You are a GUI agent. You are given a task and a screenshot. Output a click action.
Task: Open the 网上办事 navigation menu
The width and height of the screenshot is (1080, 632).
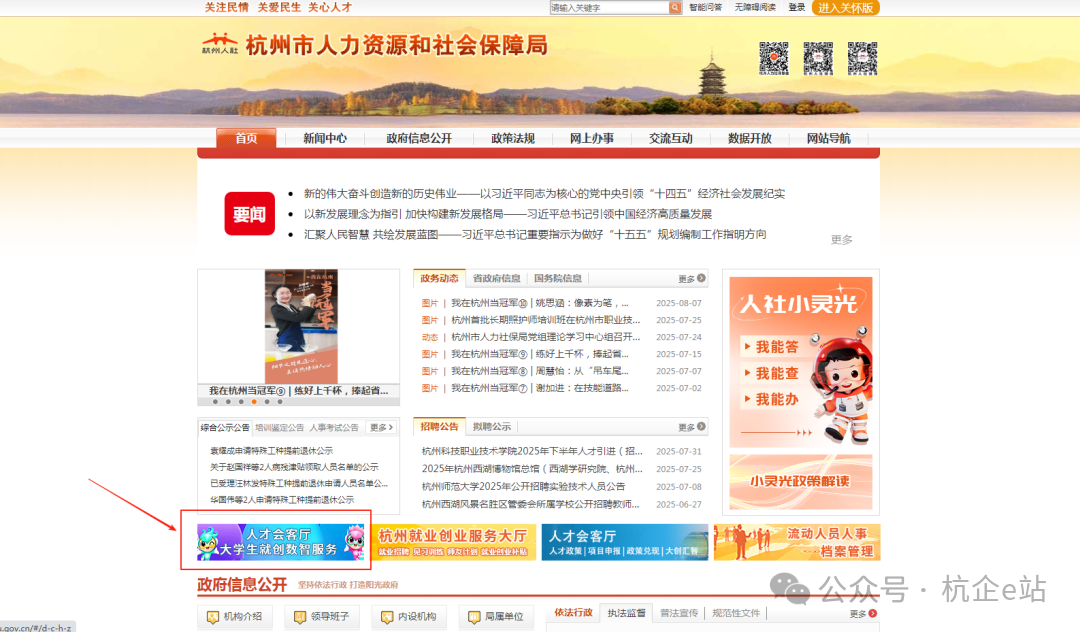pos(592,139)
